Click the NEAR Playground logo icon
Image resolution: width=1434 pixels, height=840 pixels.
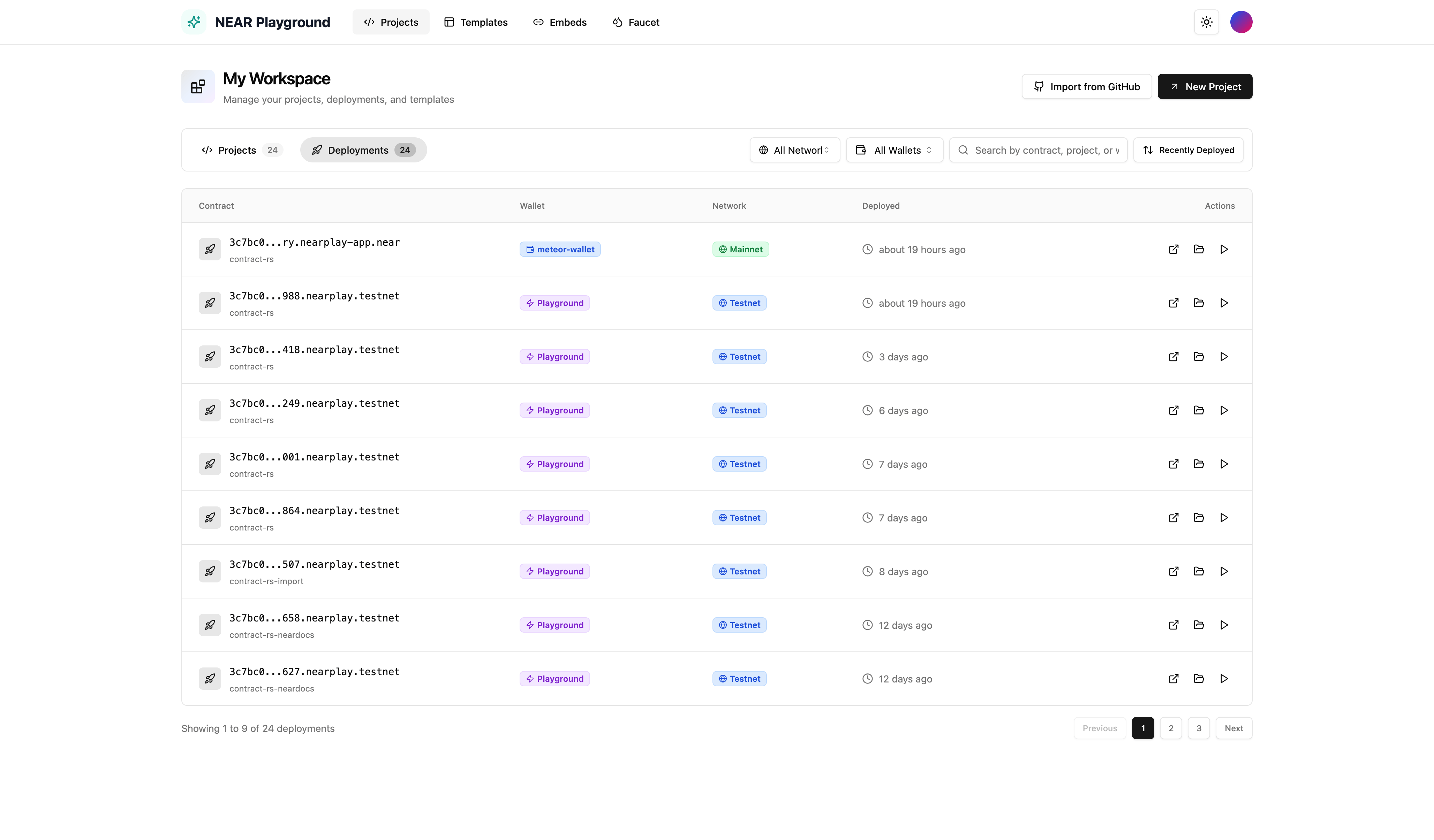coord(194,22)
